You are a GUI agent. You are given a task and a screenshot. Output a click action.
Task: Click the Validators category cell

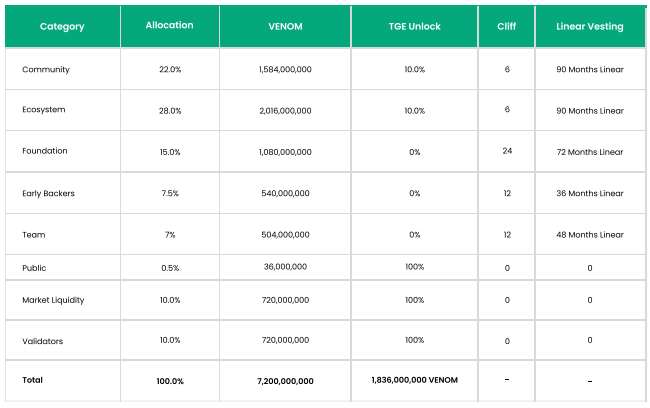(42, 341)
